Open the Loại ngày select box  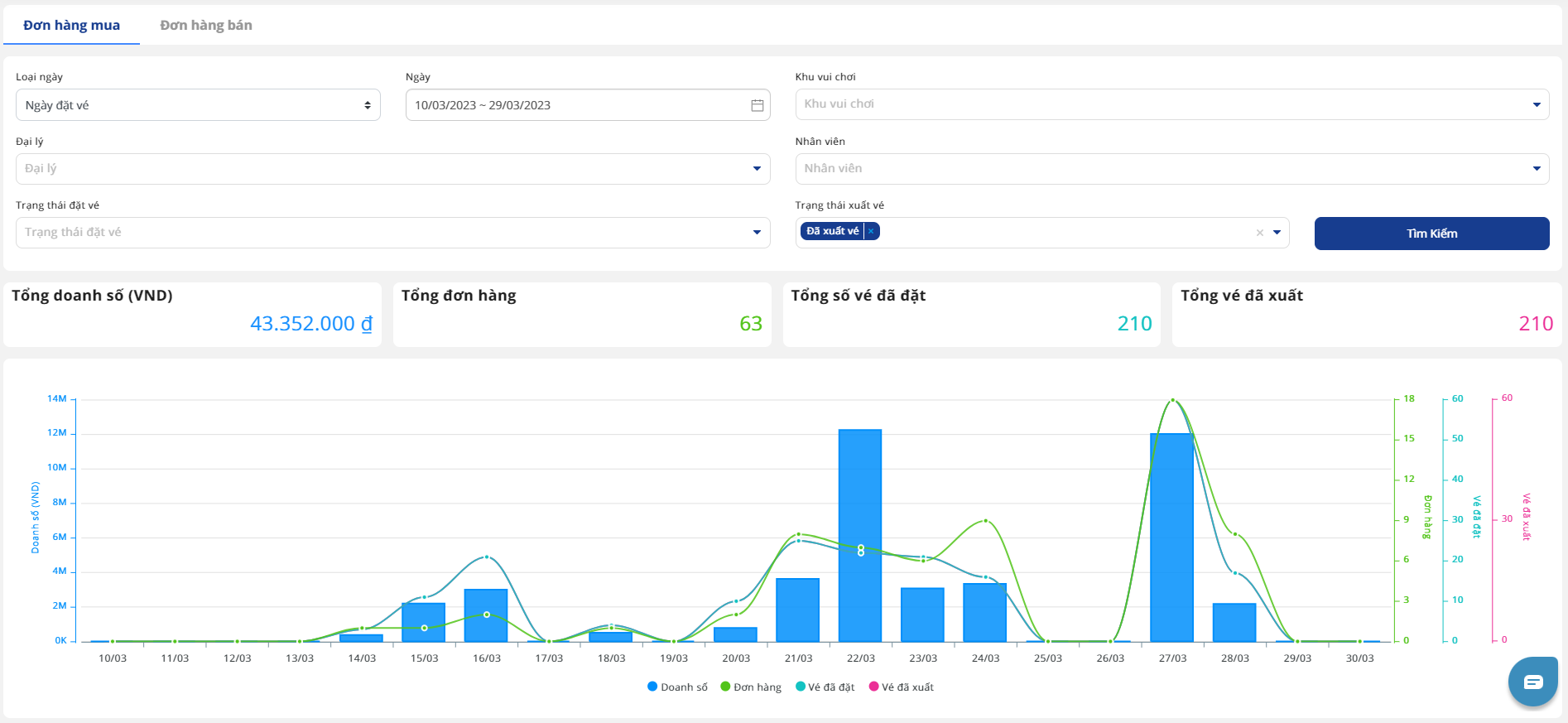pyautogui.click(x=198, y=105)
